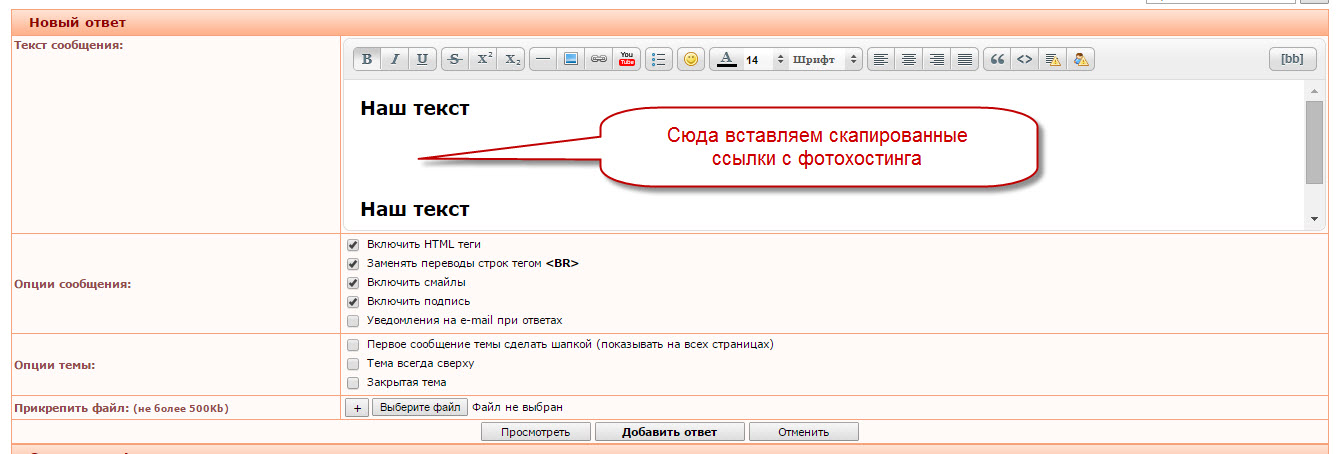
Task: Open the text color picker
Action: (727, 60)
